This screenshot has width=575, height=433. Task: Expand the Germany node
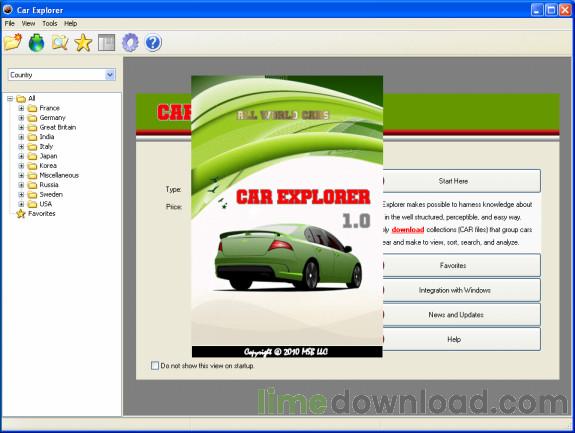tap(21, 118)
